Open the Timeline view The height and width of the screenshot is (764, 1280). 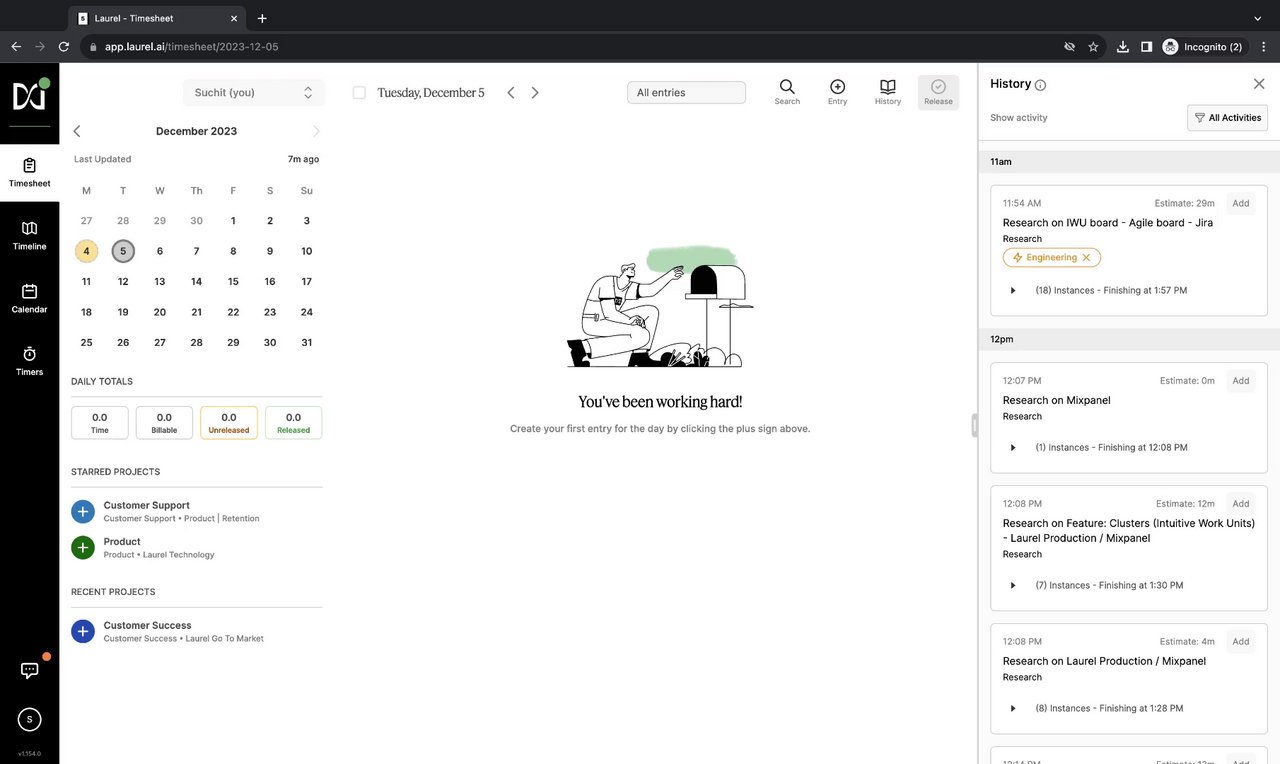[29, 235]
